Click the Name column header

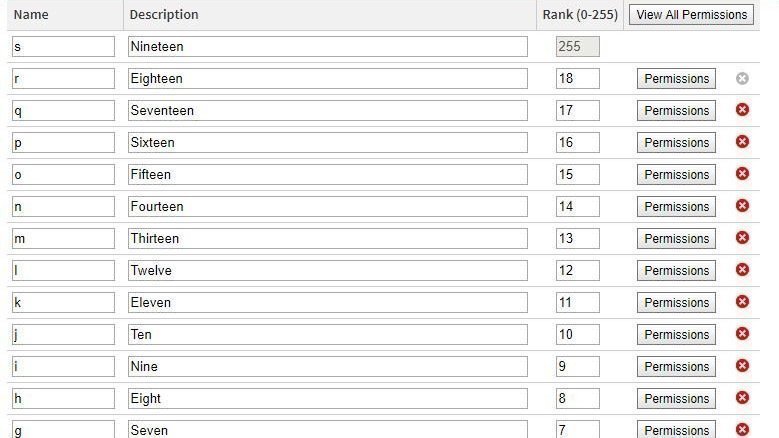pos(31,15)
